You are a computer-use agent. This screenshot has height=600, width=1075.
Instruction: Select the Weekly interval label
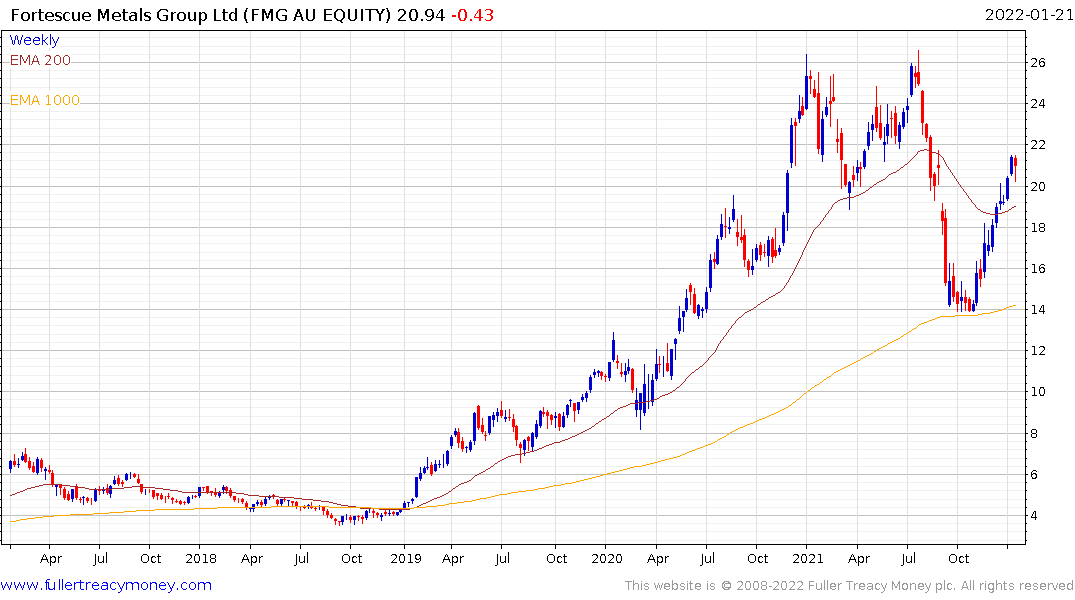coord(34,40)
